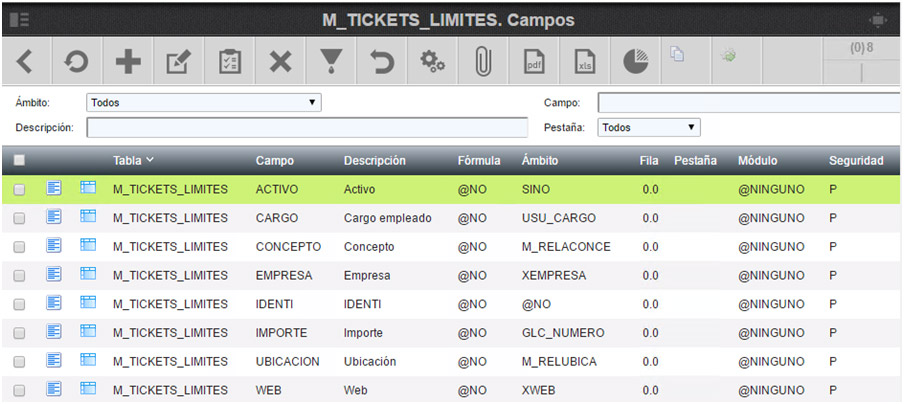Open the pie chart icon
Screen dimensions: 904x404
[x=635, y=61]
